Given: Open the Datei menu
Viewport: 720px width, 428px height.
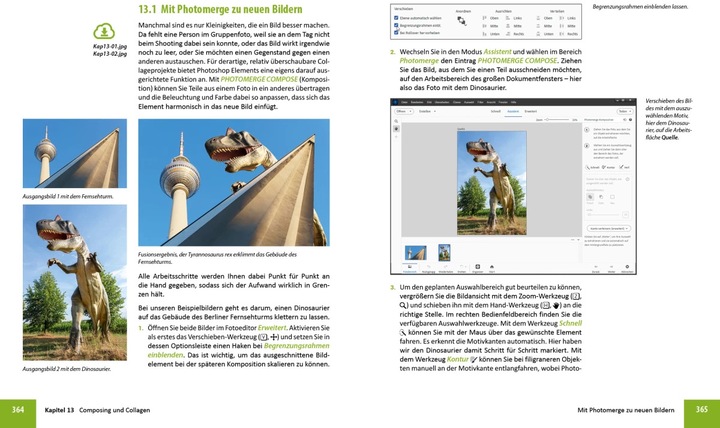Looking at the screenshot, I should 404,102.
